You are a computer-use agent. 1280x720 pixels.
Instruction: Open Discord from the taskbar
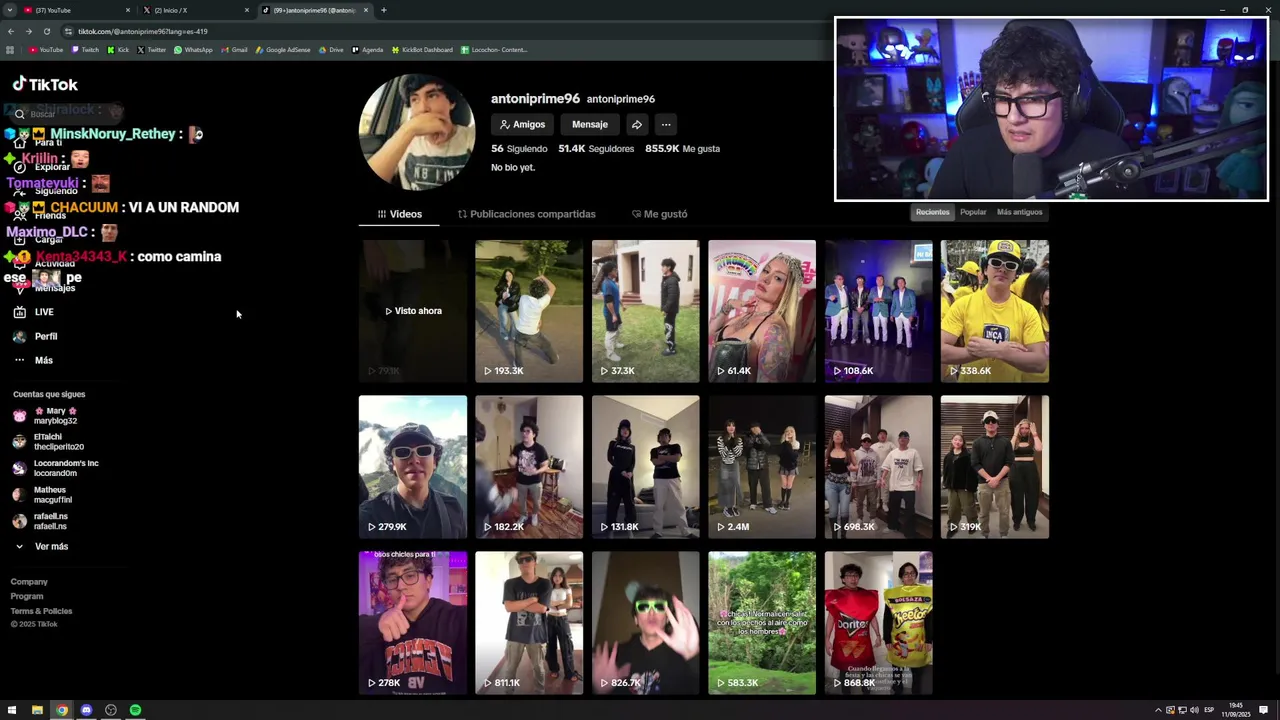[86, 710]
